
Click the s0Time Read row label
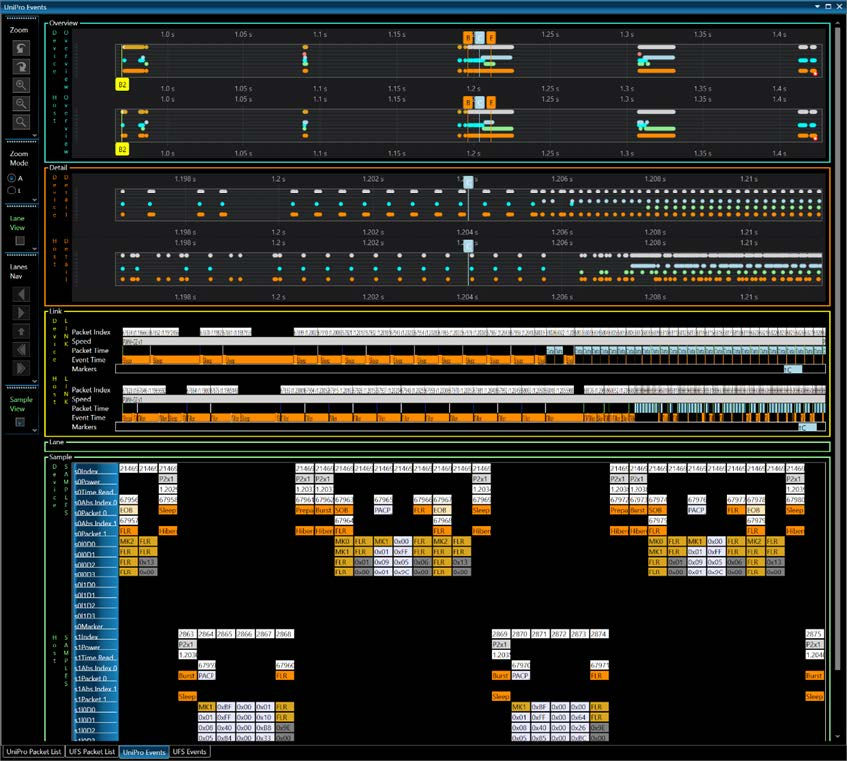(95, 492)
